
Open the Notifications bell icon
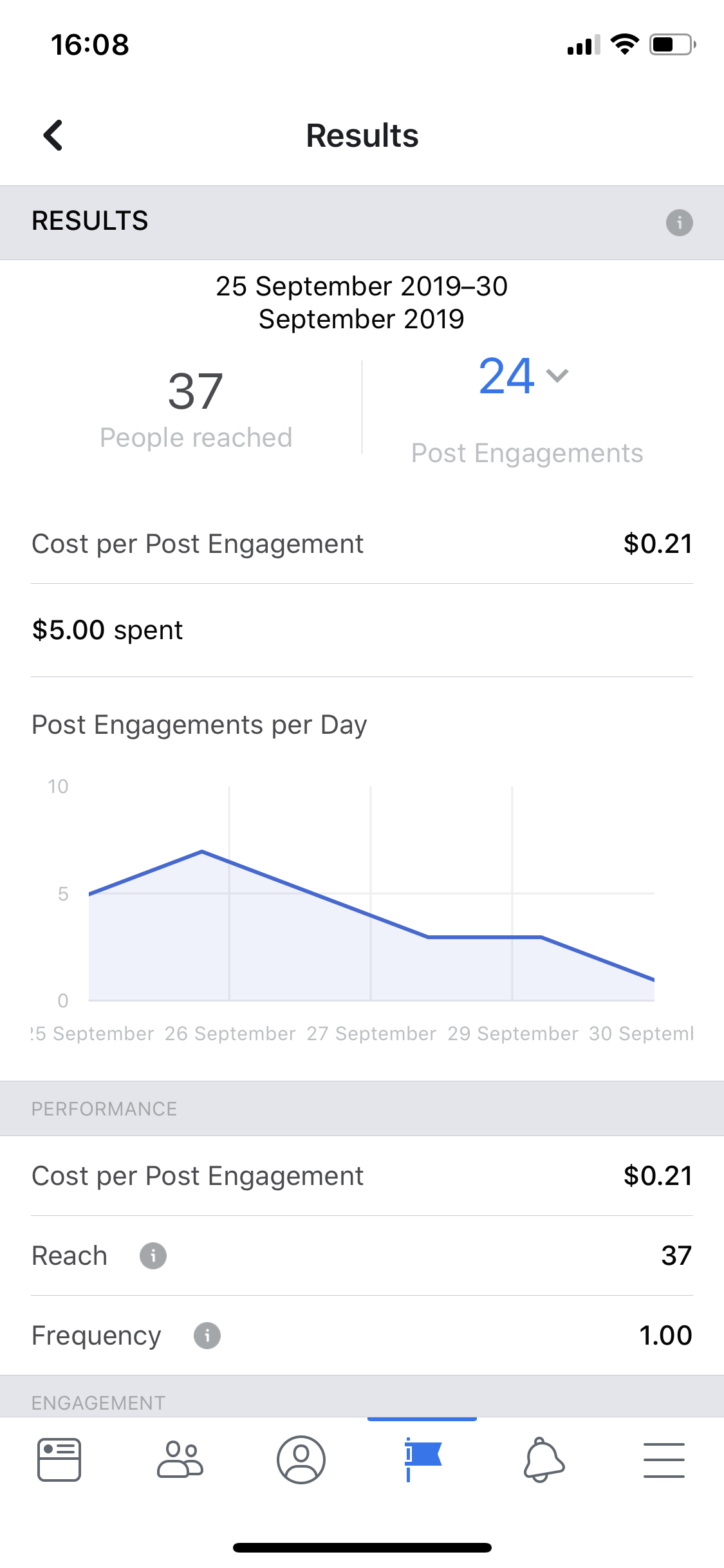(x=544, y=1460)
